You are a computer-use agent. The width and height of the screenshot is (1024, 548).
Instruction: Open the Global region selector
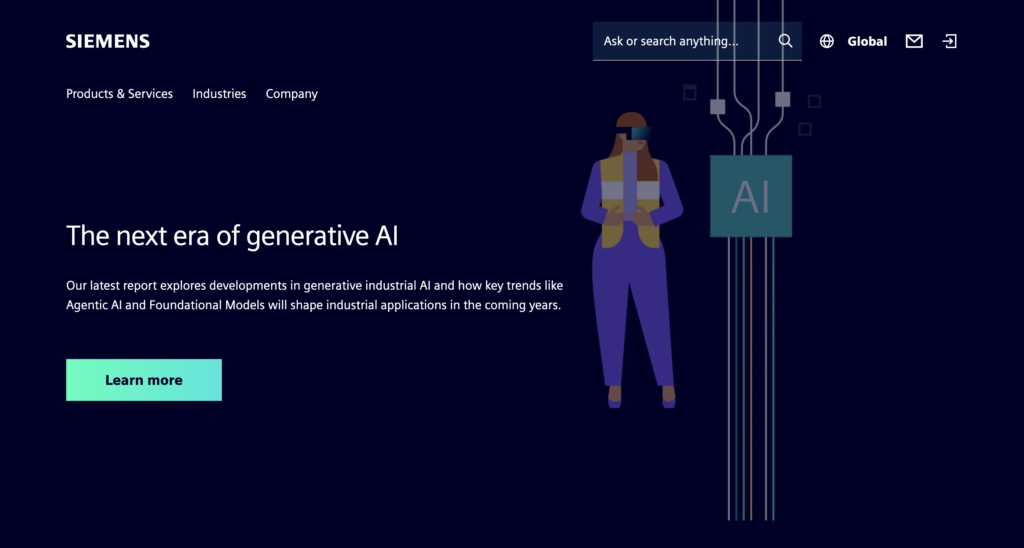[866, 41]
